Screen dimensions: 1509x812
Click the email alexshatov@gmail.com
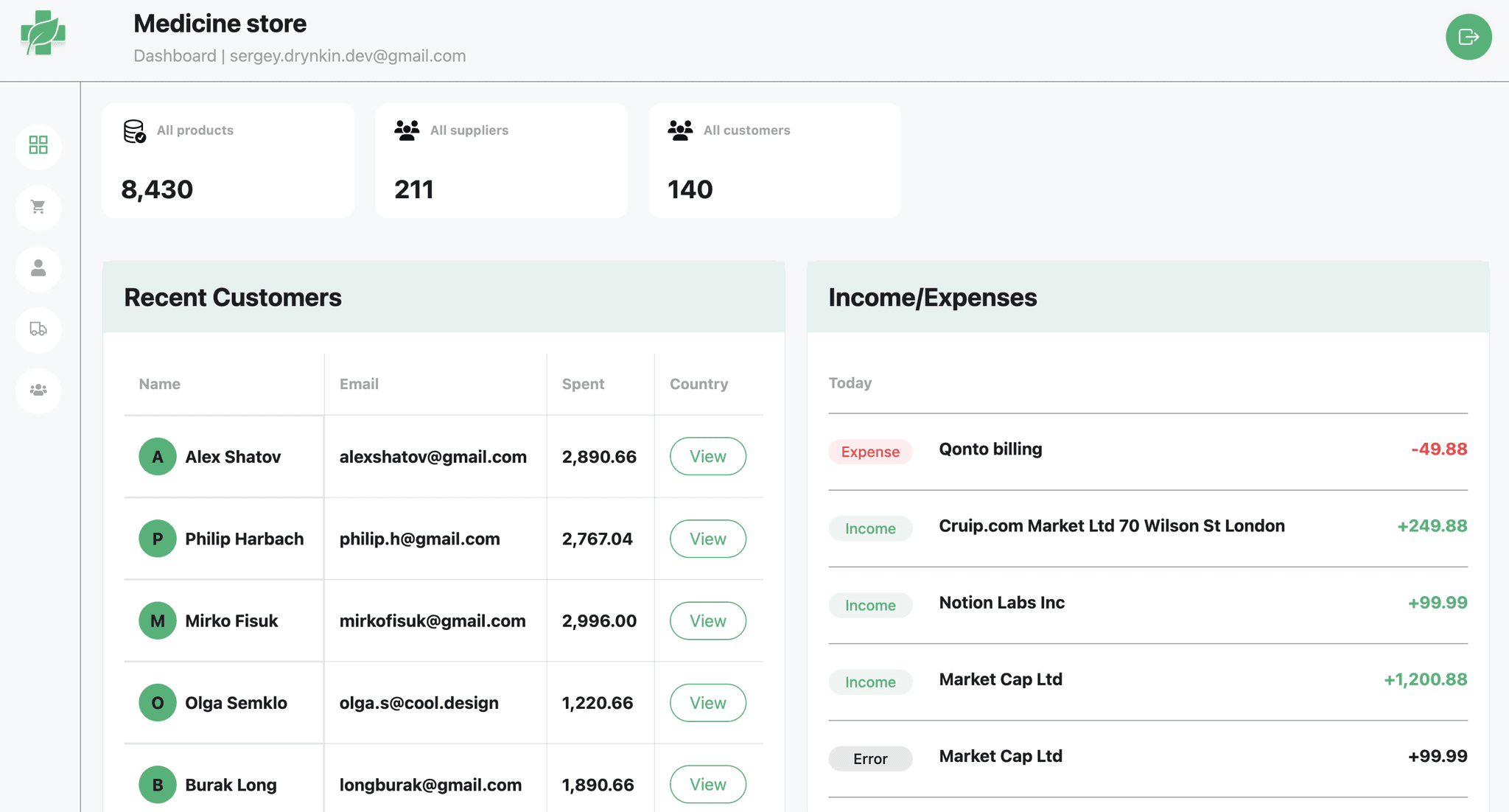click(x=433, y=457)
